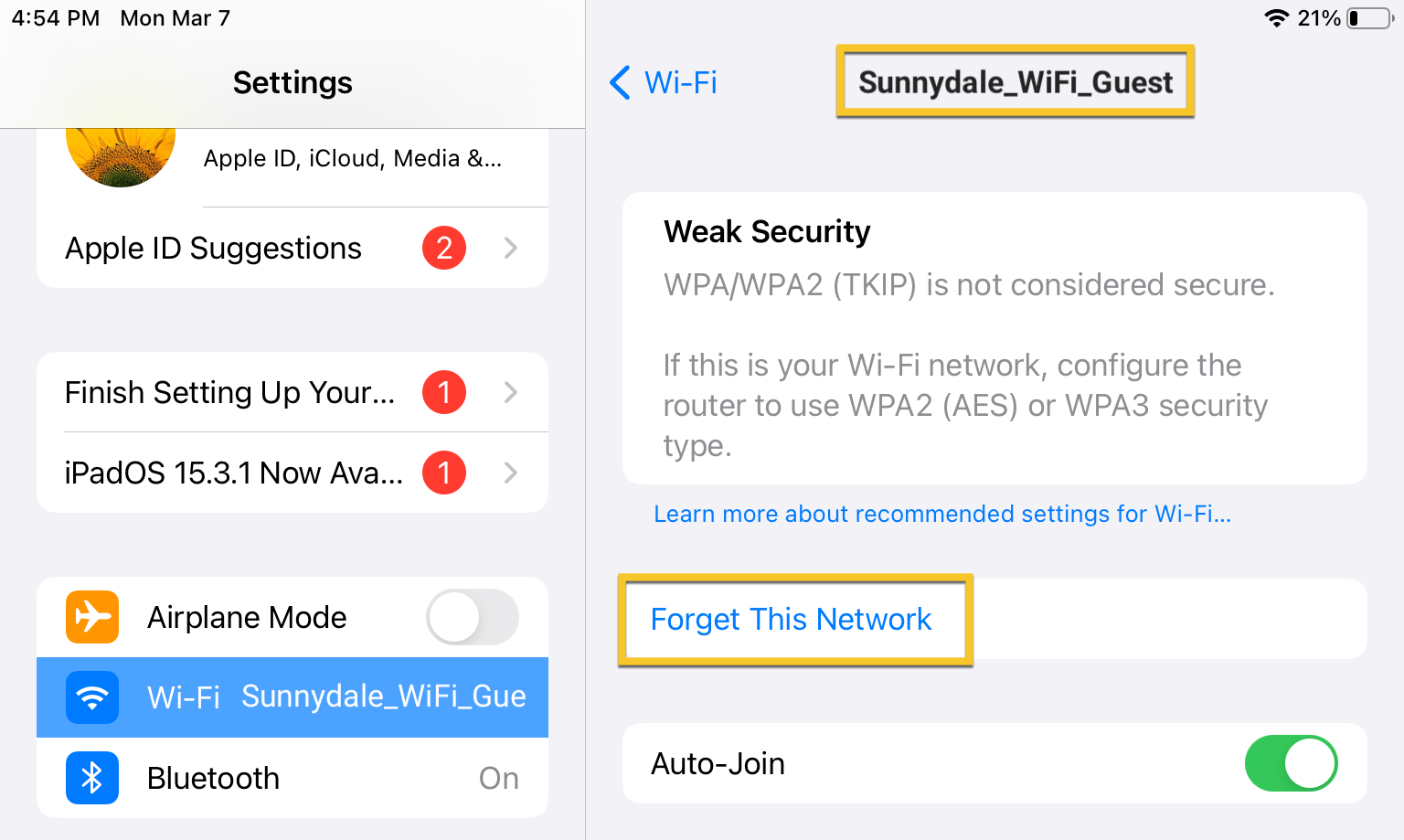Tap the red badge on Apple ID Suggestions
The width and height of the screenshot is (1404, 840).
(444, 248)
